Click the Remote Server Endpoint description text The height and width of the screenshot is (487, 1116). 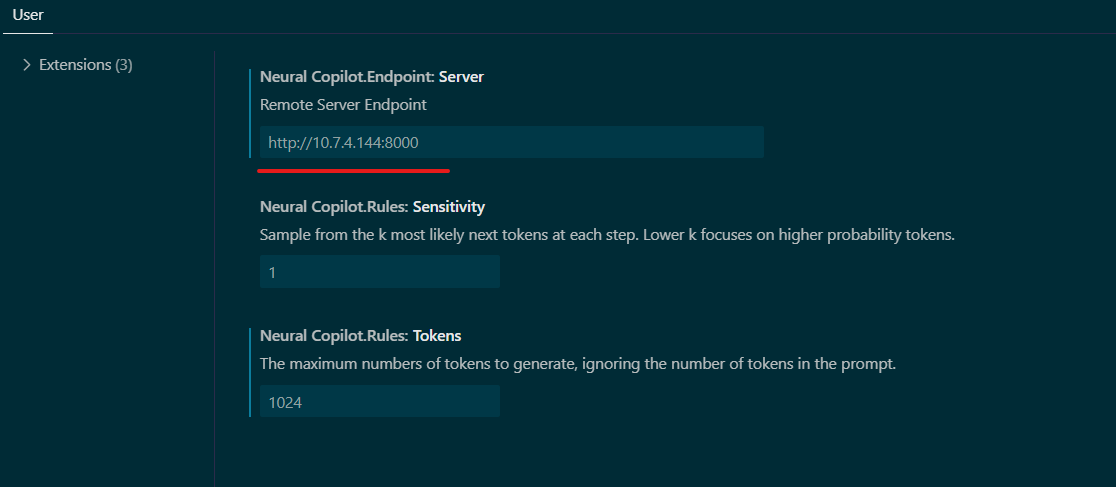343,104
